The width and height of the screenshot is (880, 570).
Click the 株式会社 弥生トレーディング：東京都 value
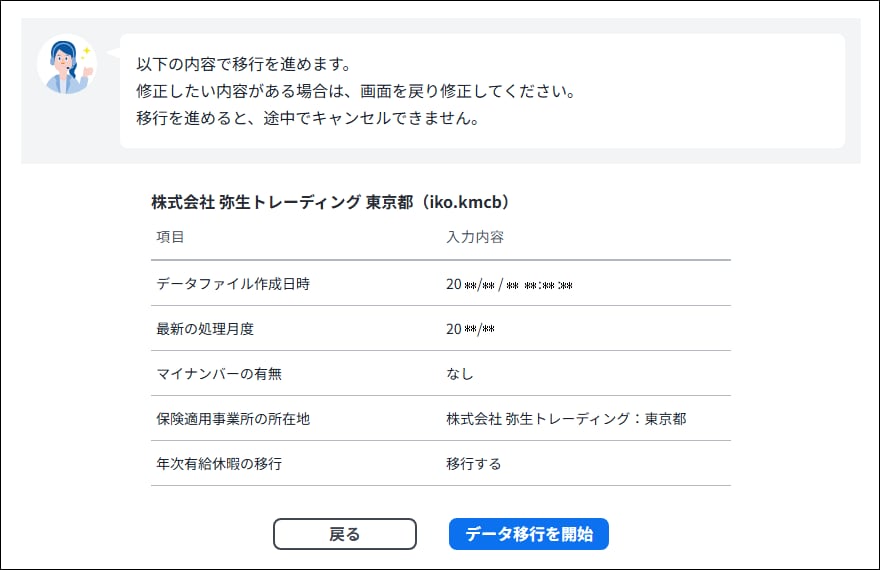566,419
